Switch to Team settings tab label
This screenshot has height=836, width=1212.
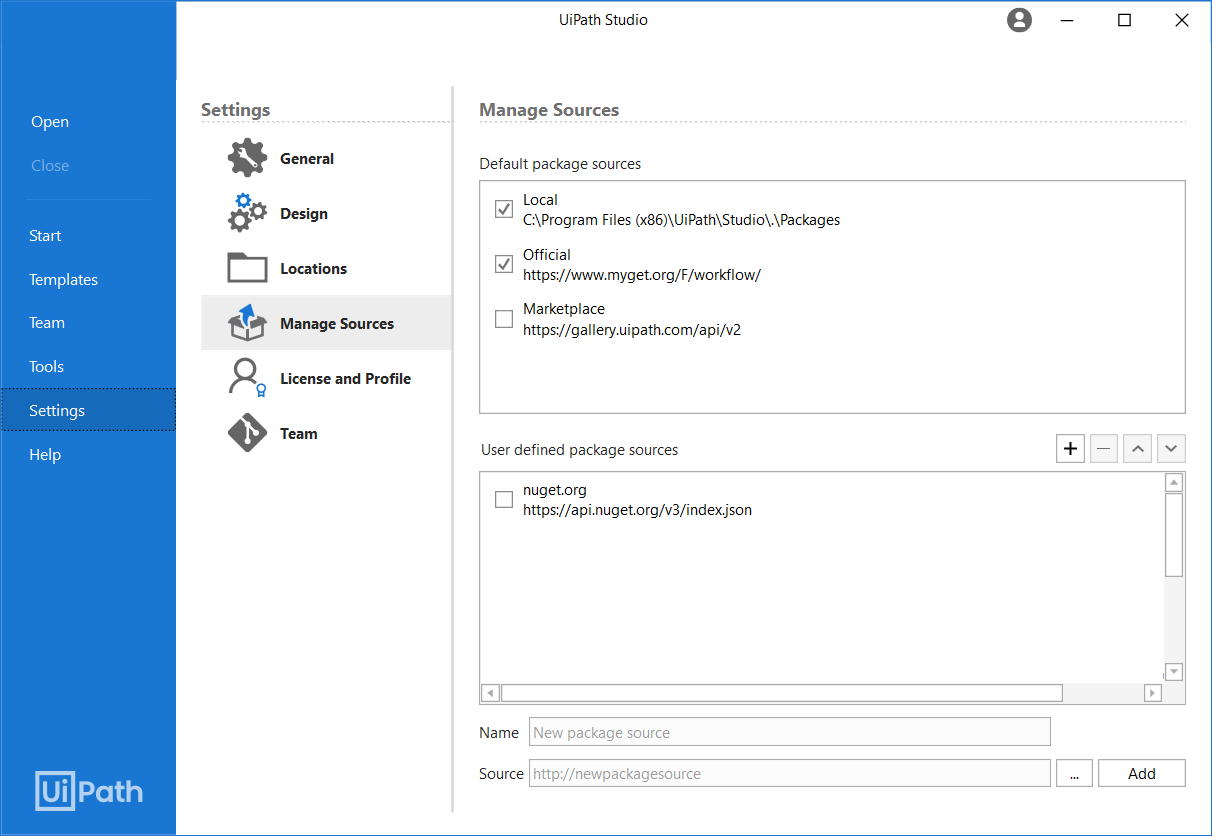pyautogui.click(x=299, y=434)
